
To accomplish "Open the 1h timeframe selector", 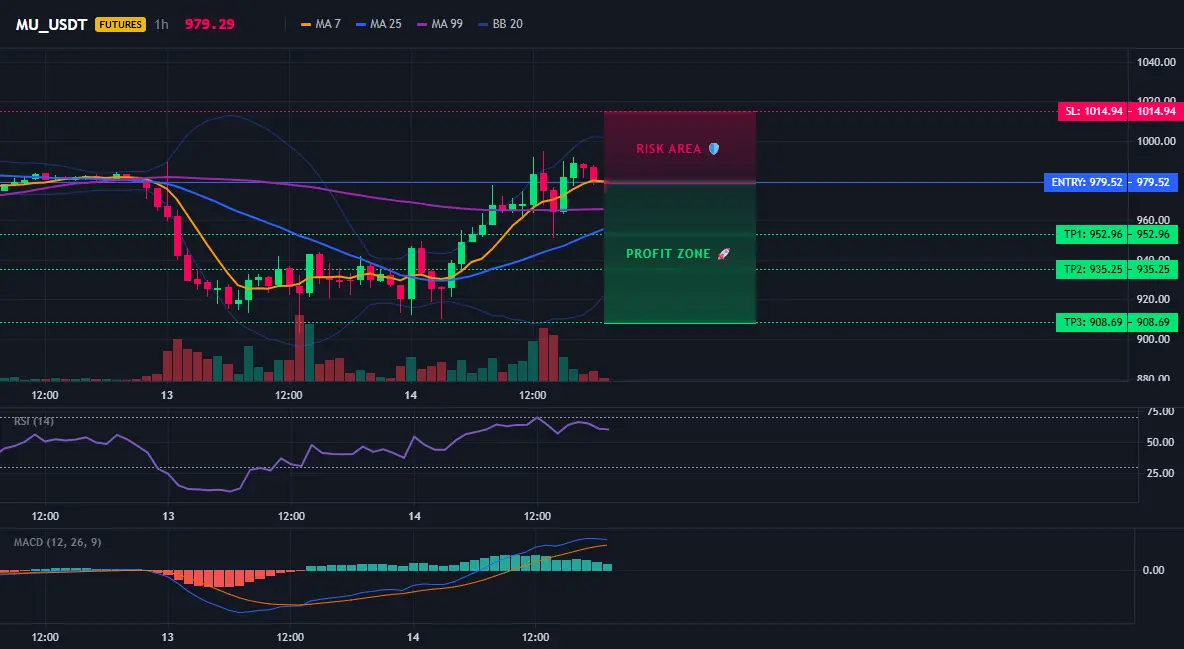I will 161,24.
